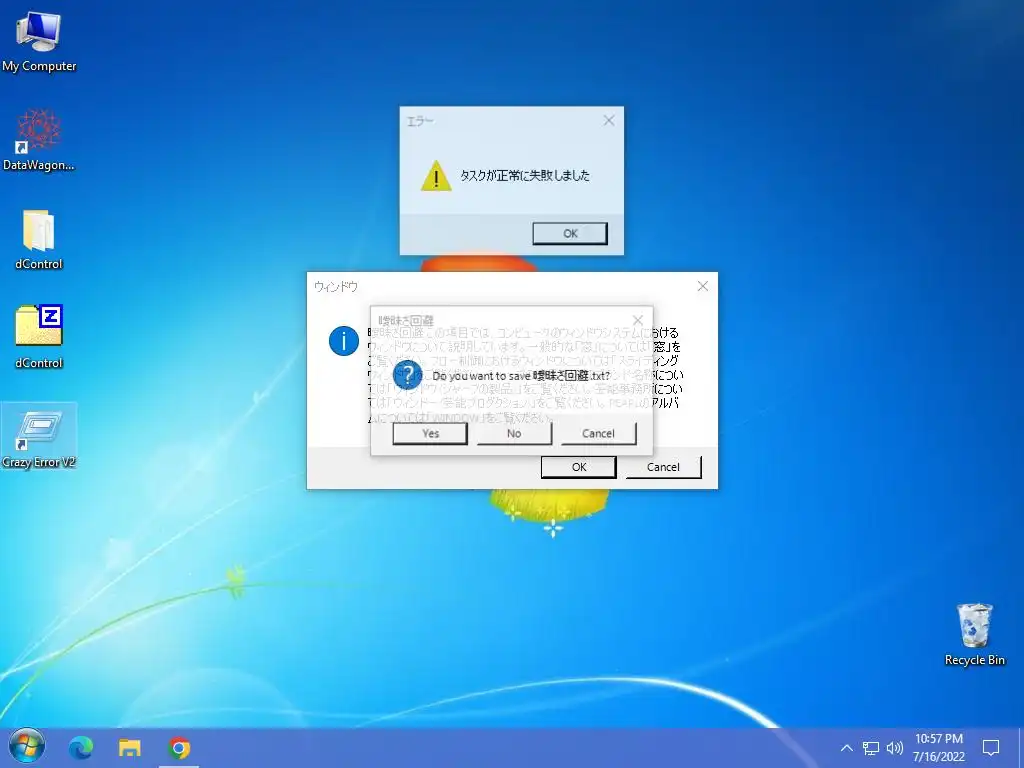Click Cancel in the save prompt

pos(598,434)
